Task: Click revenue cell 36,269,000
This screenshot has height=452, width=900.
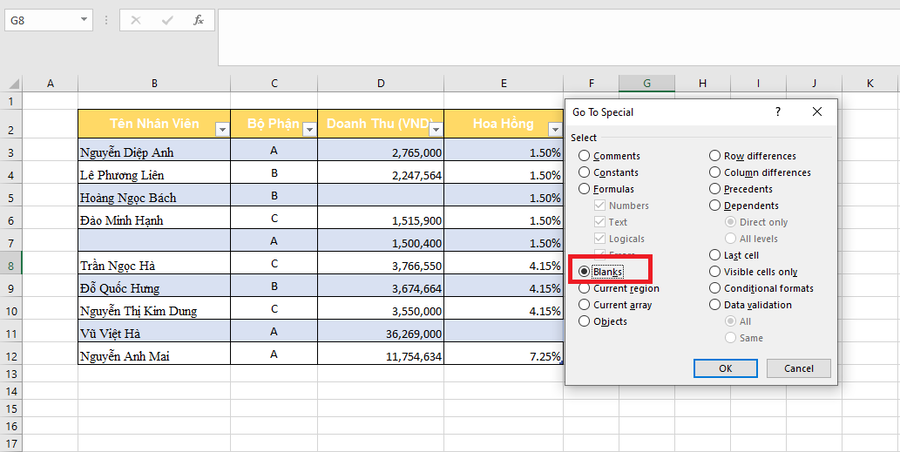Action: (381, 333)
